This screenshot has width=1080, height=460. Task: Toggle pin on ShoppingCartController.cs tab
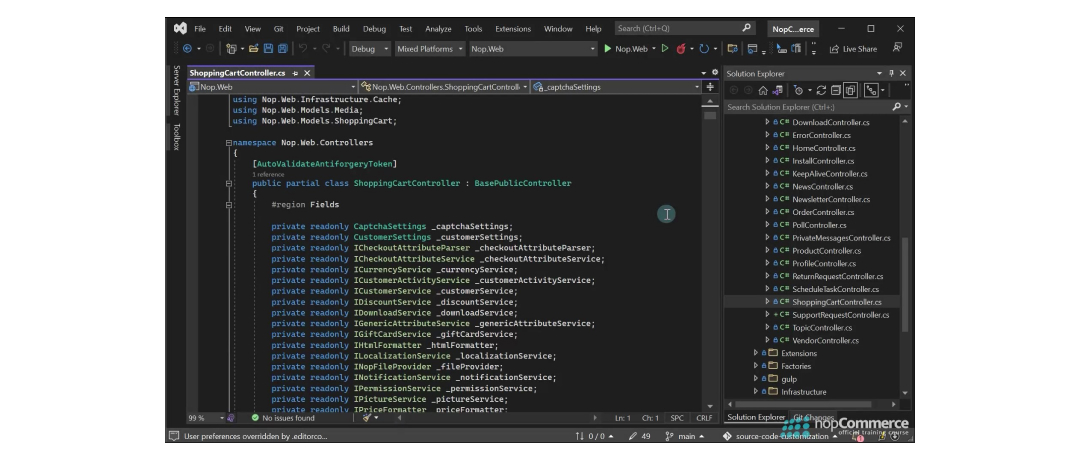pos(295,73)
